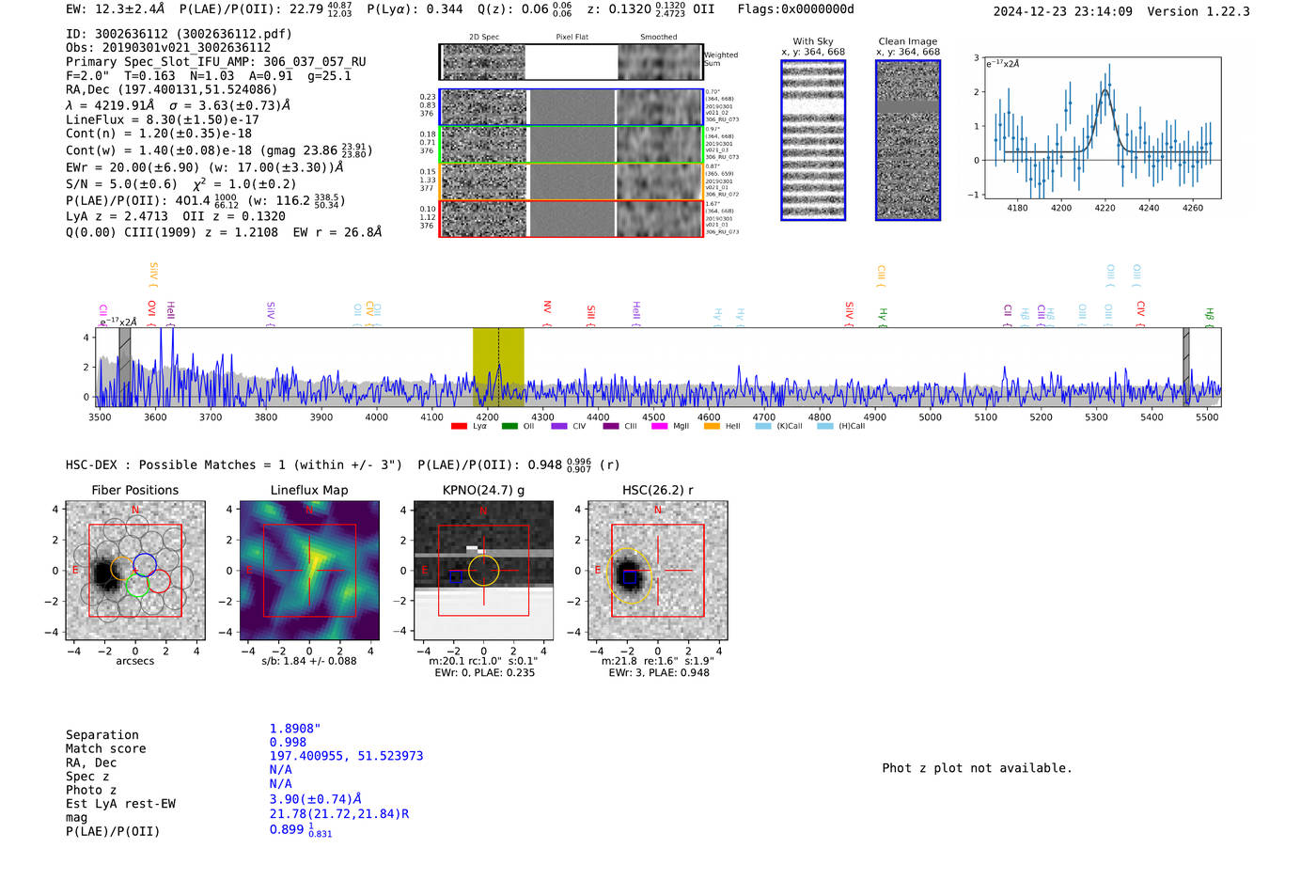Select the timestamp 2024-12-23 23:14:09
Viewport: 1316px width, 896px height.
[1063, 11]
